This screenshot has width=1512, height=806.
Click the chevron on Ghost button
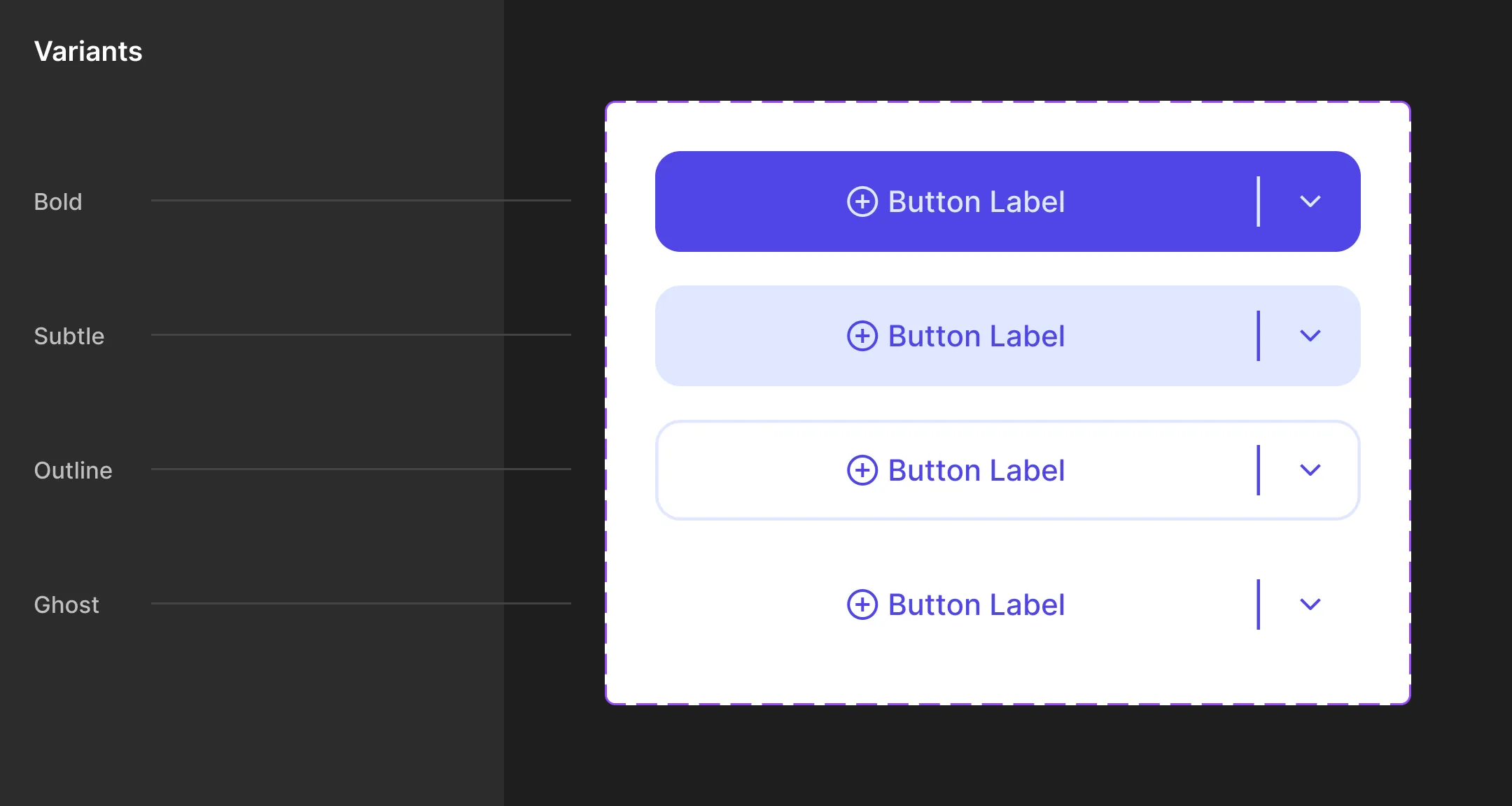pos(1311,603)
